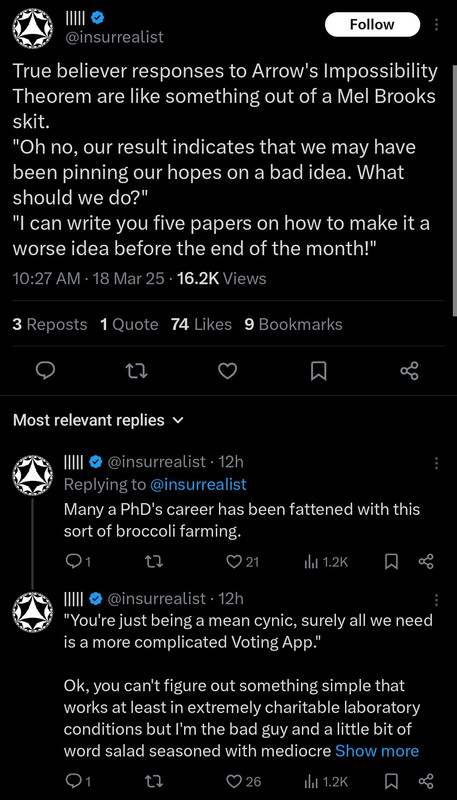
Task: Like the broccoli farming reply
Action: click(242, 562)
